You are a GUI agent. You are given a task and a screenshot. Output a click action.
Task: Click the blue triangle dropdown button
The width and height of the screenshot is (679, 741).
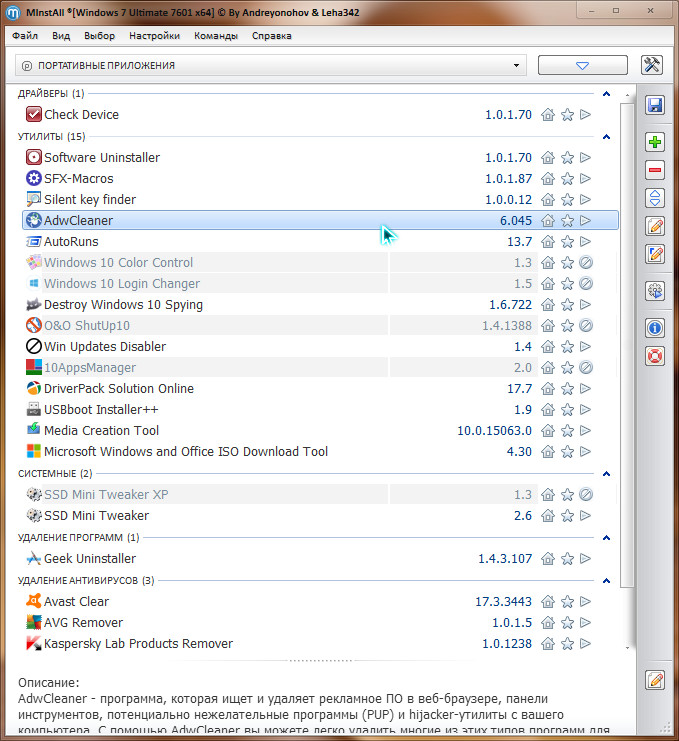(583, 65)
